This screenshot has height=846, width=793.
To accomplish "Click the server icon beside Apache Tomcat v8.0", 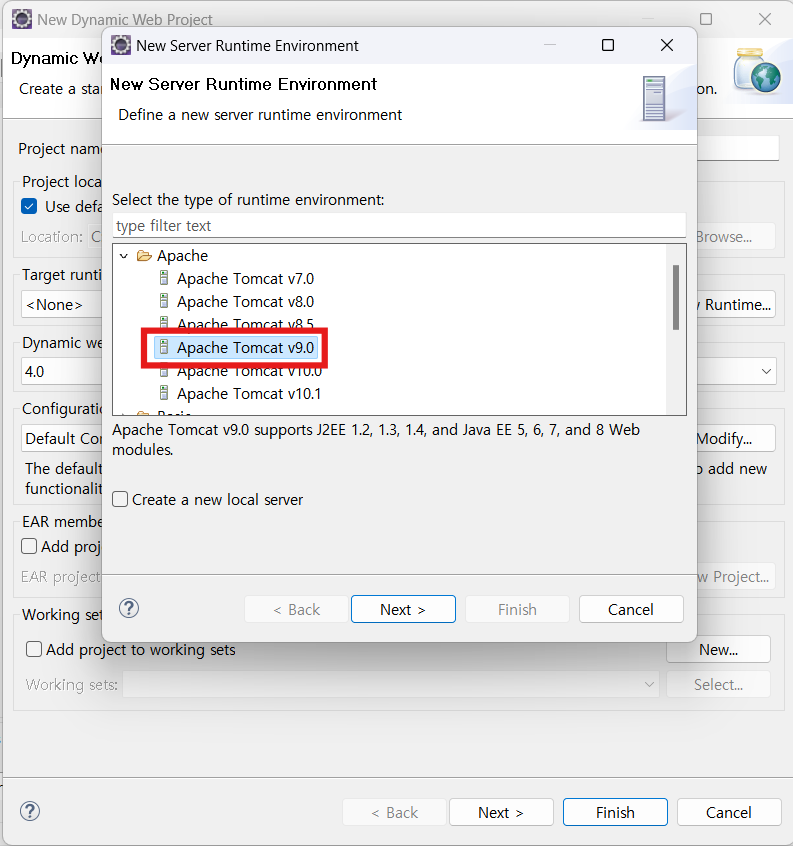I will [165, 301].
